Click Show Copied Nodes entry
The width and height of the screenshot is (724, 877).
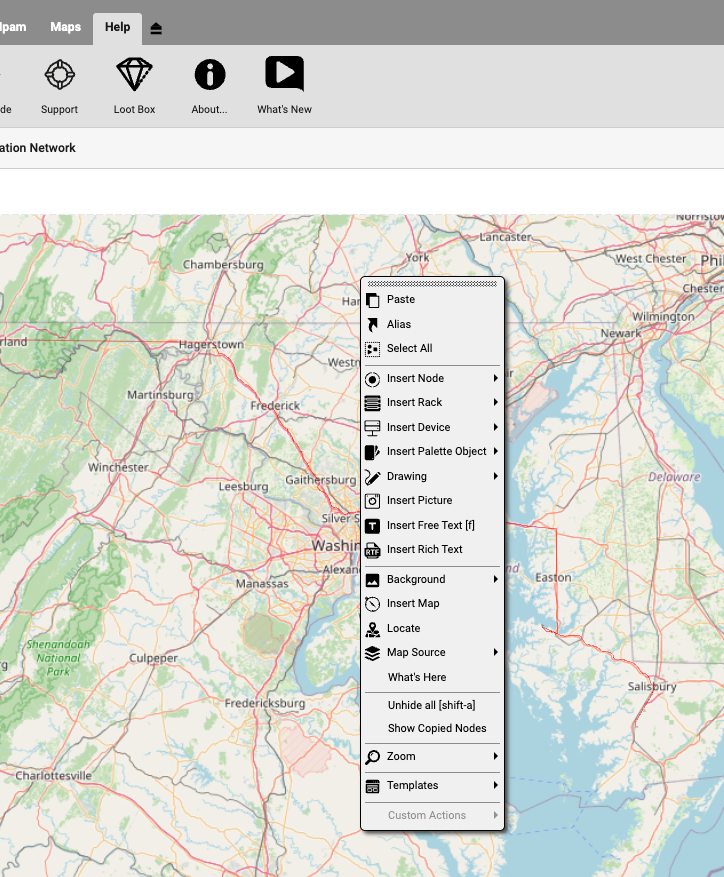[x=436, y=729]
